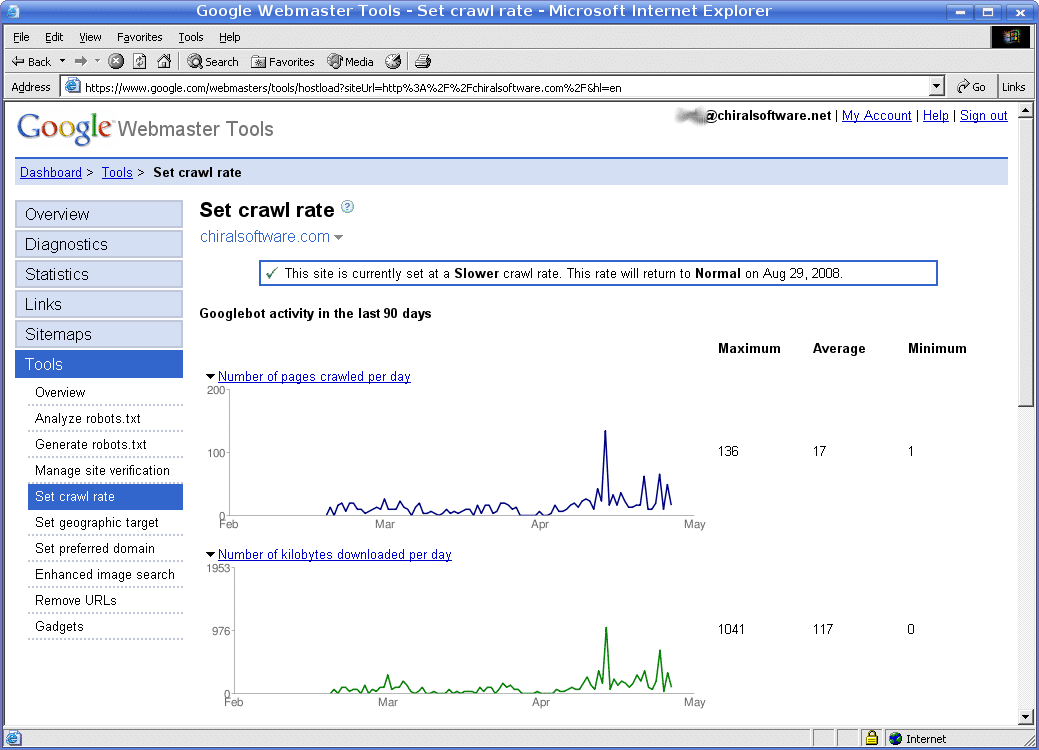Open the Favorites toolbar button

click(x=282, y=62)
